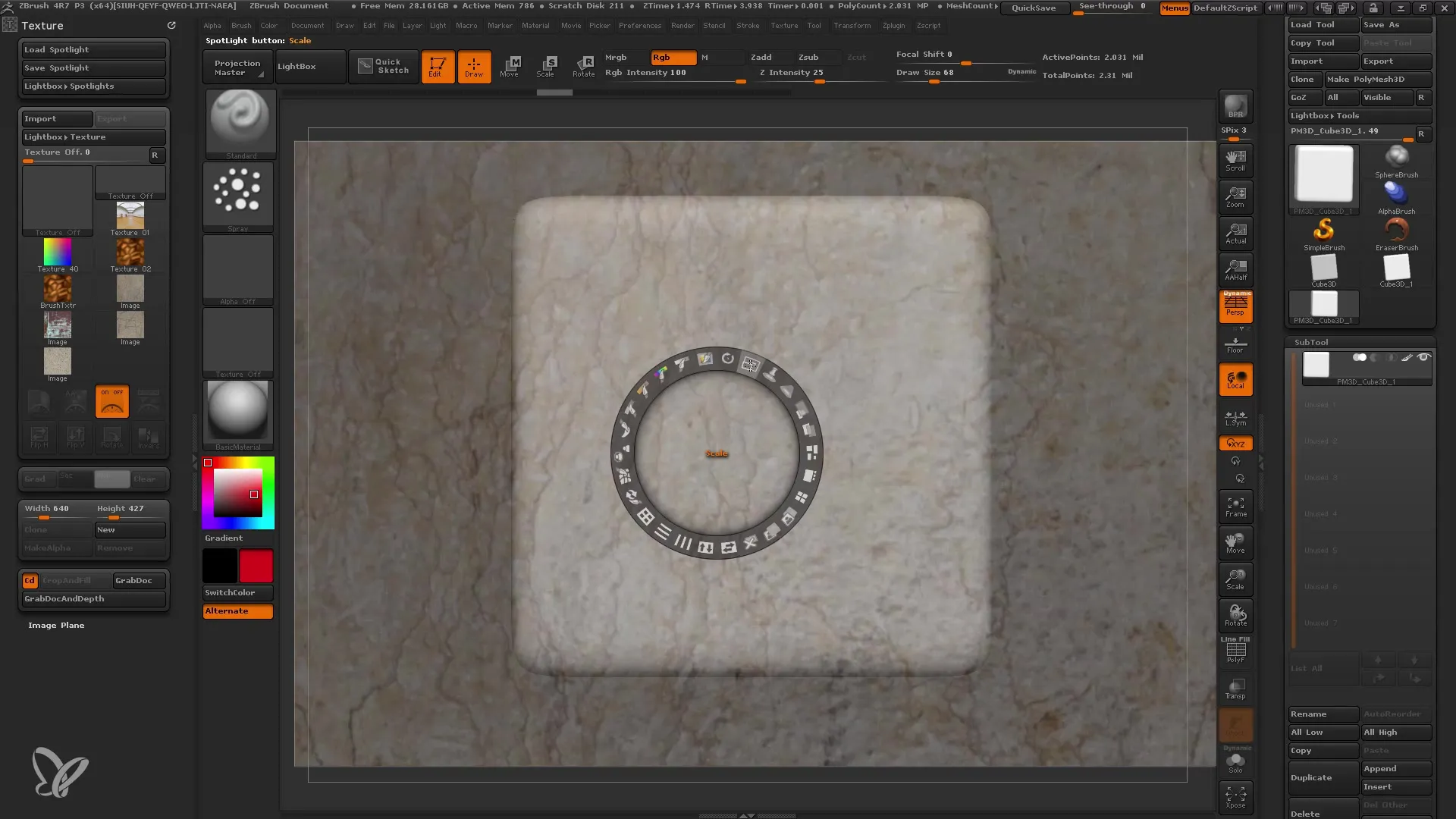1456x819 pixels.
Task: Click the Draw mode button
Action: pyautogui.click(x=473, y=65)
